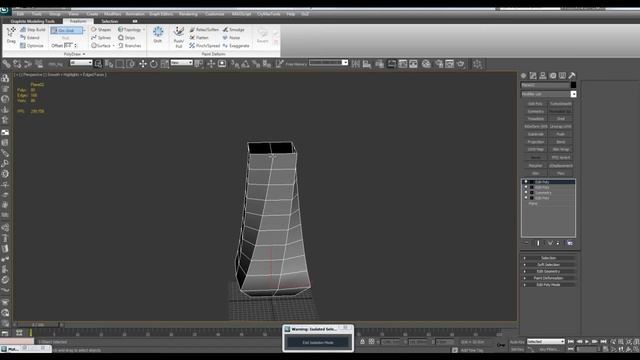Screen dimensions: 640x360
Task: Expand the Paint Deformation rollout
Action: (x=548, y=278)
